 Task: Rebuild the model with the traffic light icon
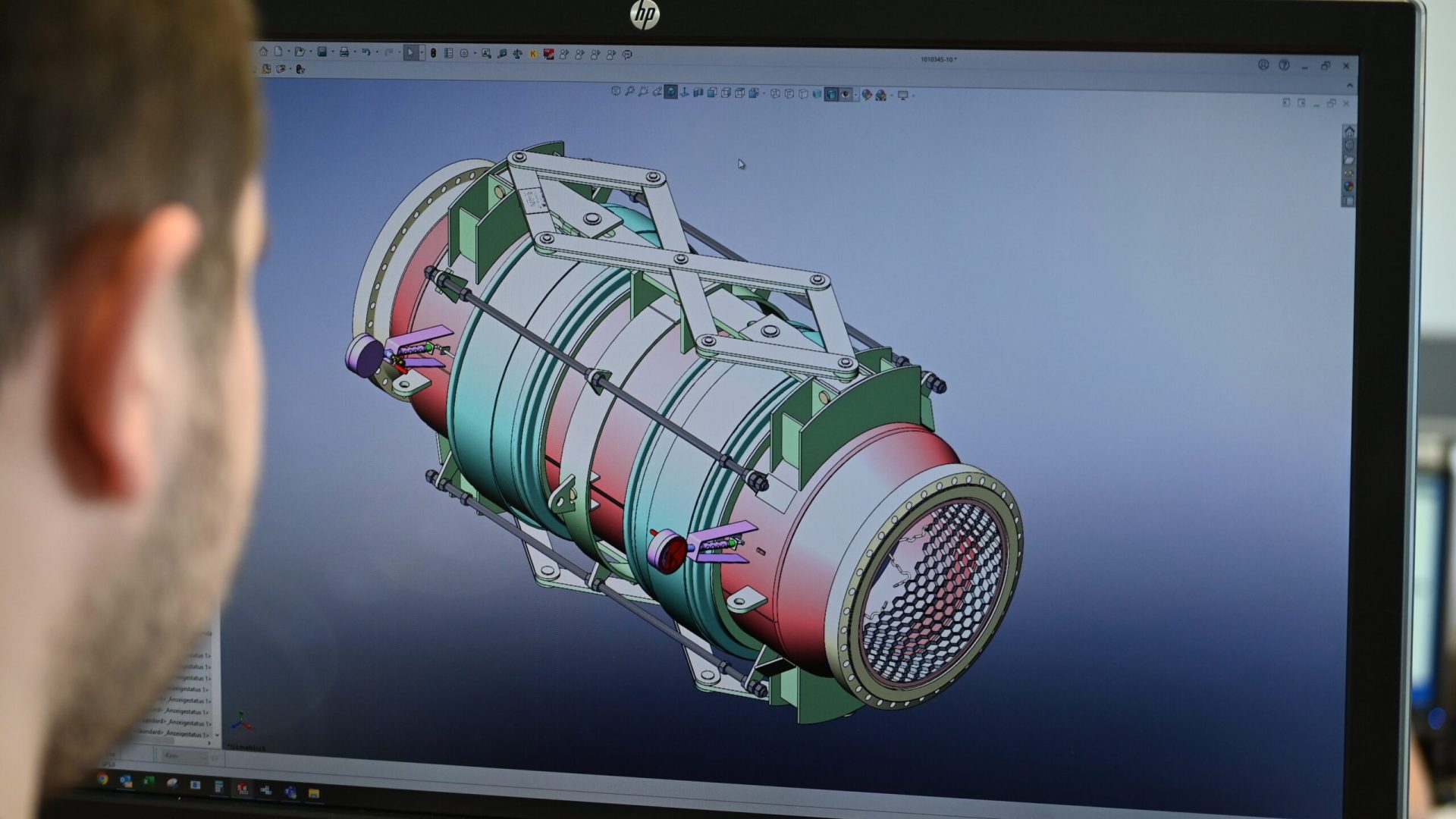click(x=433, y=53)
